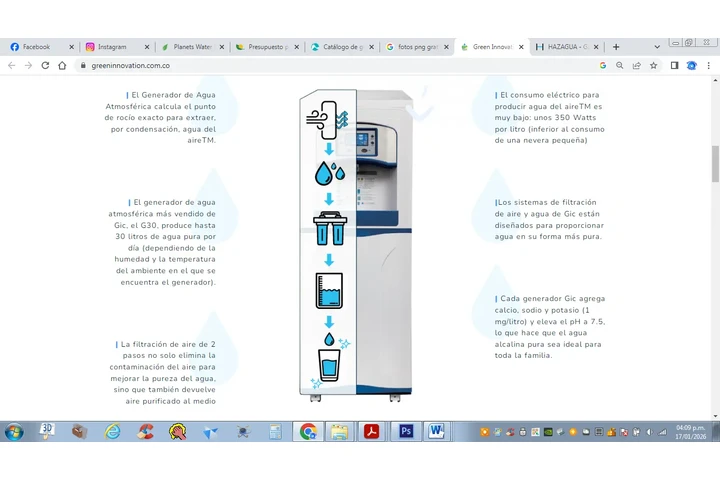This screenshot has width=720, height=480.
Task: Open the Chrome profile avatar
Action: 692,66
